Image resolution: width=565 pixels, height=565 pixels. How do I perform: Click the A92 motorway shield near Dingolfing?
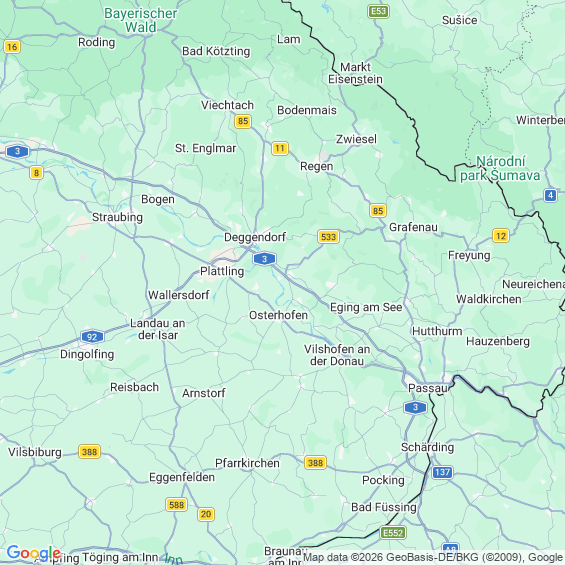pos(92,337)
